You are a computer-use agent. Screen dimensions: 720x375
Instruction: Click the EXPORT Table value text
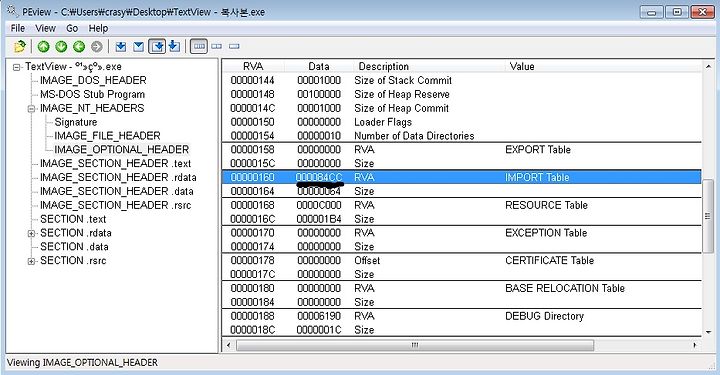(538, 150)
